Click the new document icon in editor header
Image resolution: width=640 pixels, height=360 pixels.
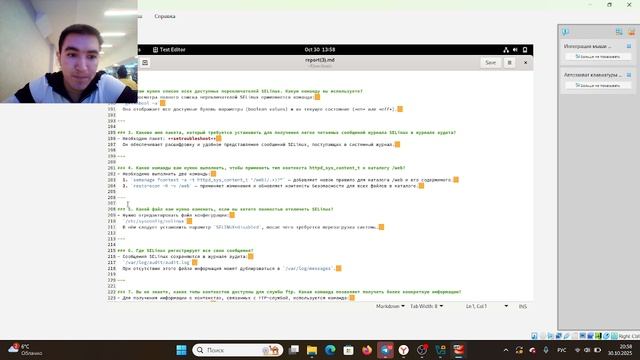click(145, 62)
